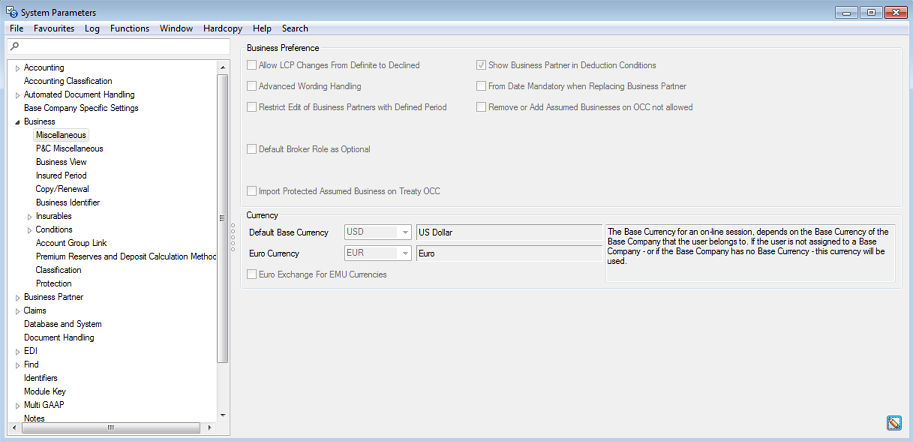Toggle Restrict Edit of Business Partners checkbox
This screenshot has width=913, height=442.
(252, 107)
